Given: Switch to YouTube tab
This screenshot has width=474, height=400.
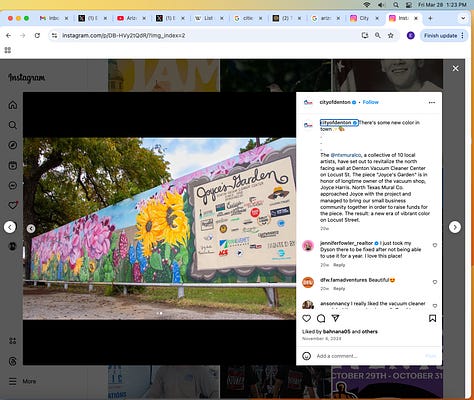Looking at the screenshot, I should tap(131, 18).
